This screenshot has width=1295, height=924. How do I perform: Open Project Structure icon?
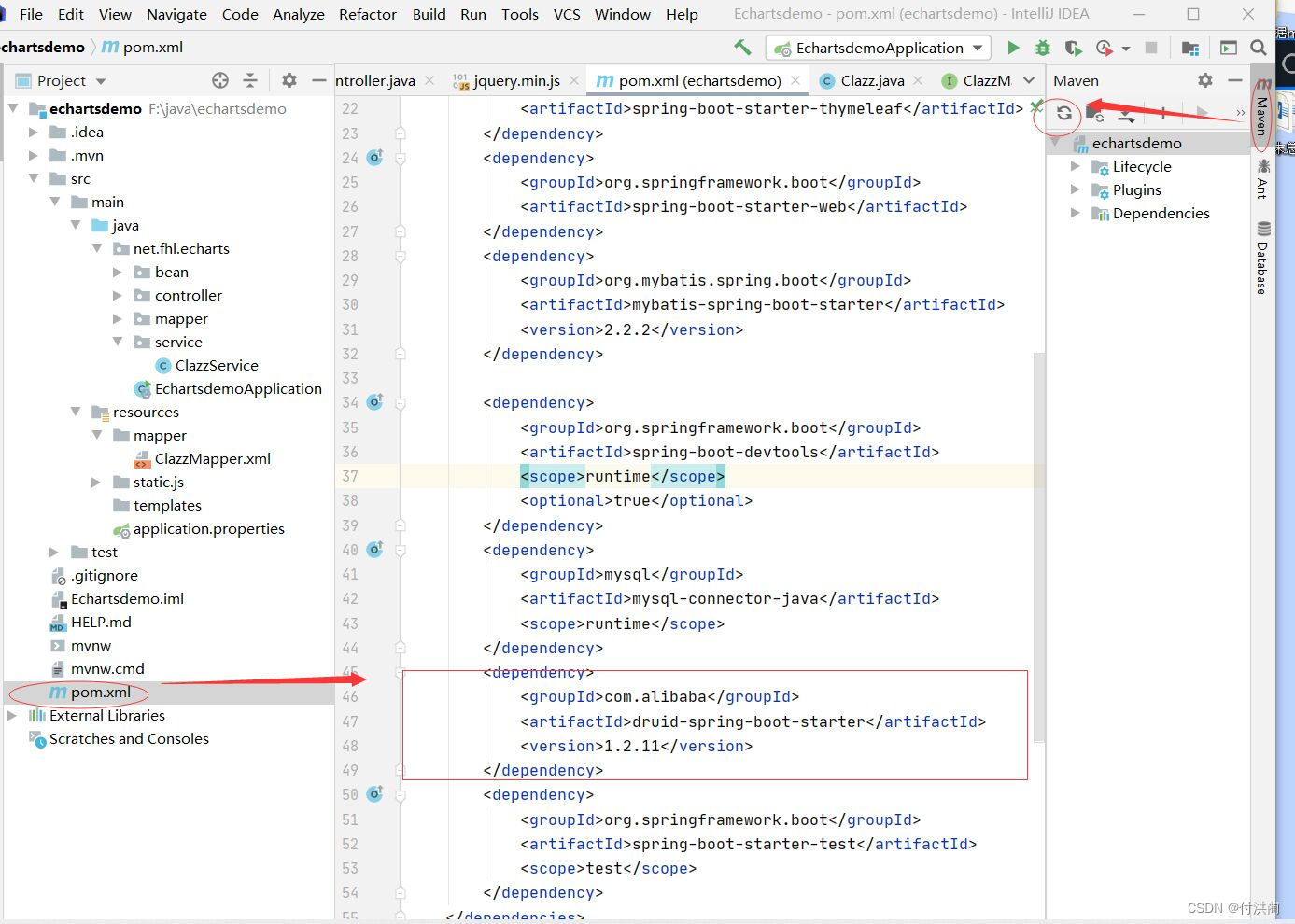click(x=1190, y=48)
